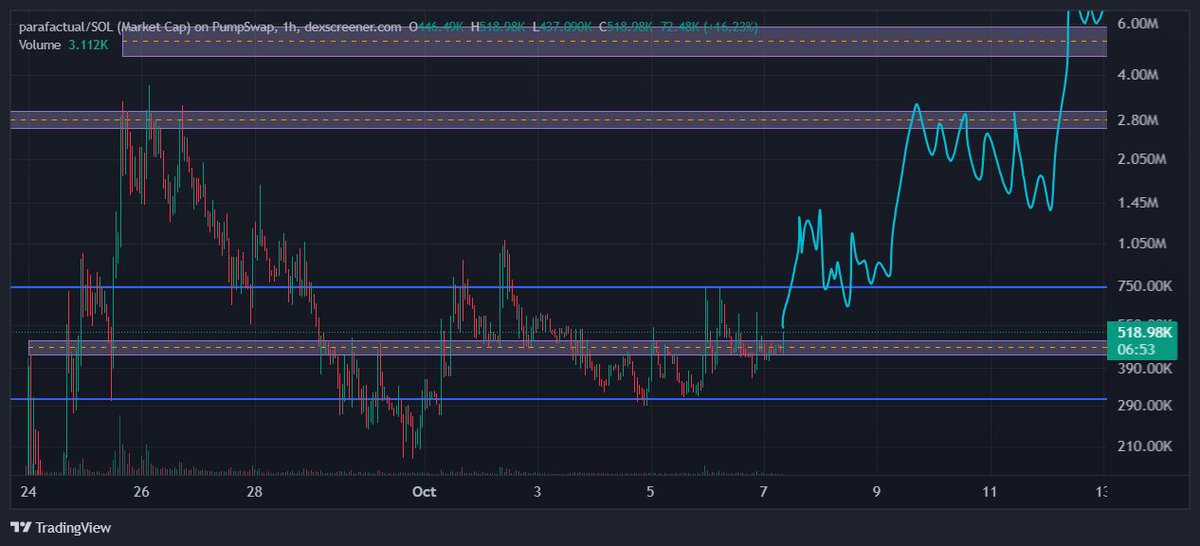This screenshot has height=546, width=1200.
Task: Click the date label 24 on time axis
Action: (x=27, y=492)
